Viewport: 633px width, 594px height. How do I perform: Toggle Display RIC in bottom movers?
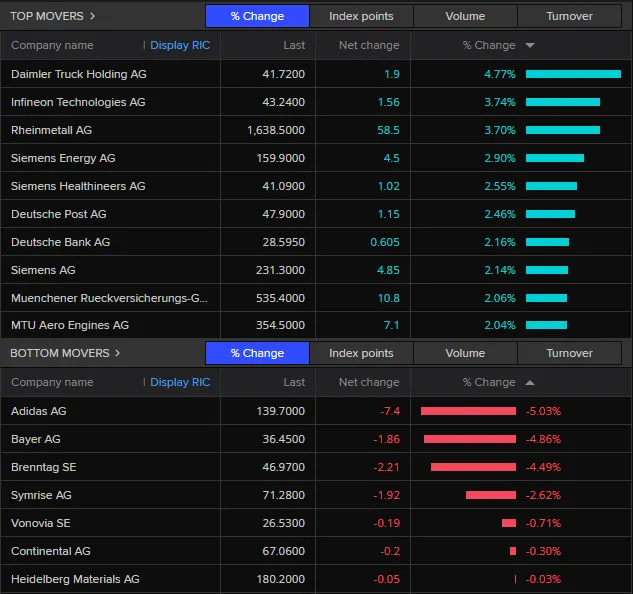(180, 383)
